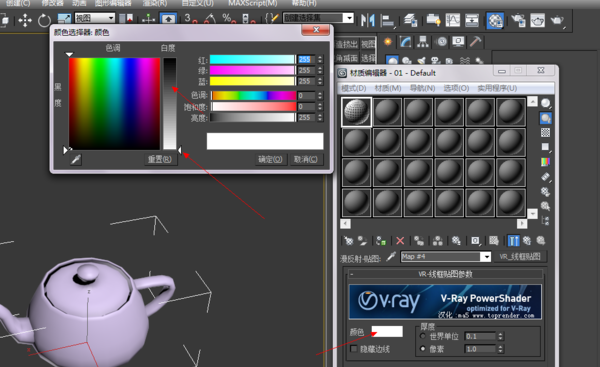The image size is (600, 367).
Task: Open the Layer Manager icon
Action: pos(411,20)
